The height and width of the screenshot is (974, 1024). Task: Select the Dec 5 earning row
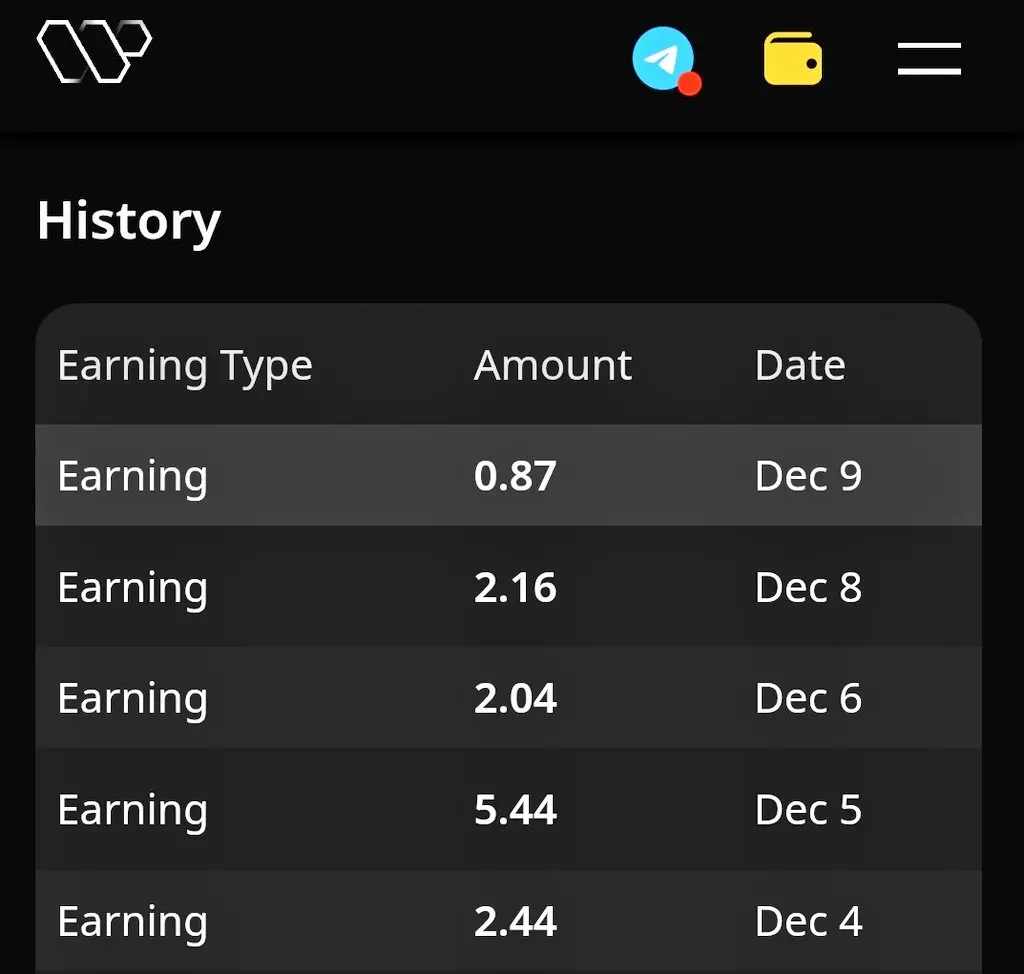coord(508,809)
